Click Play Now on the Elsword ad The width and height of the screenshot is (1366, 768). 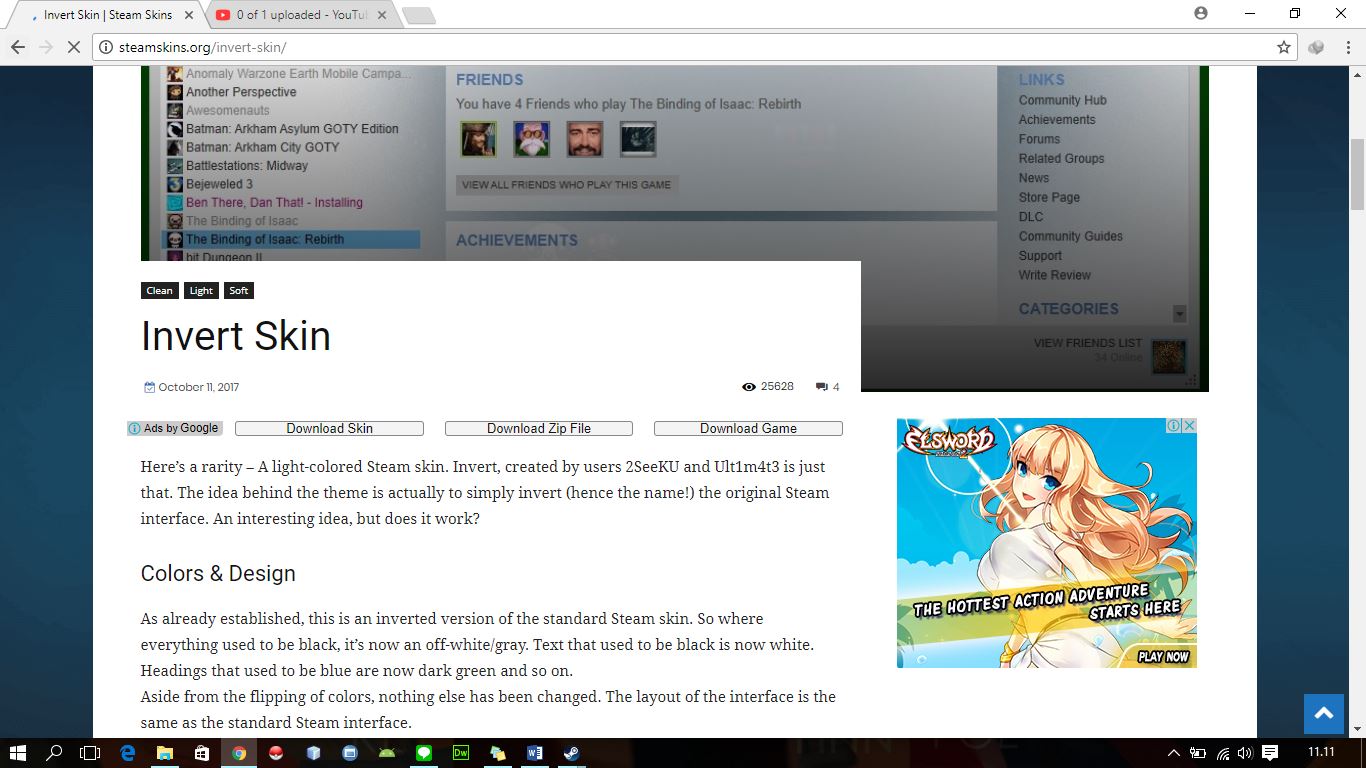tap(1163, 657)
